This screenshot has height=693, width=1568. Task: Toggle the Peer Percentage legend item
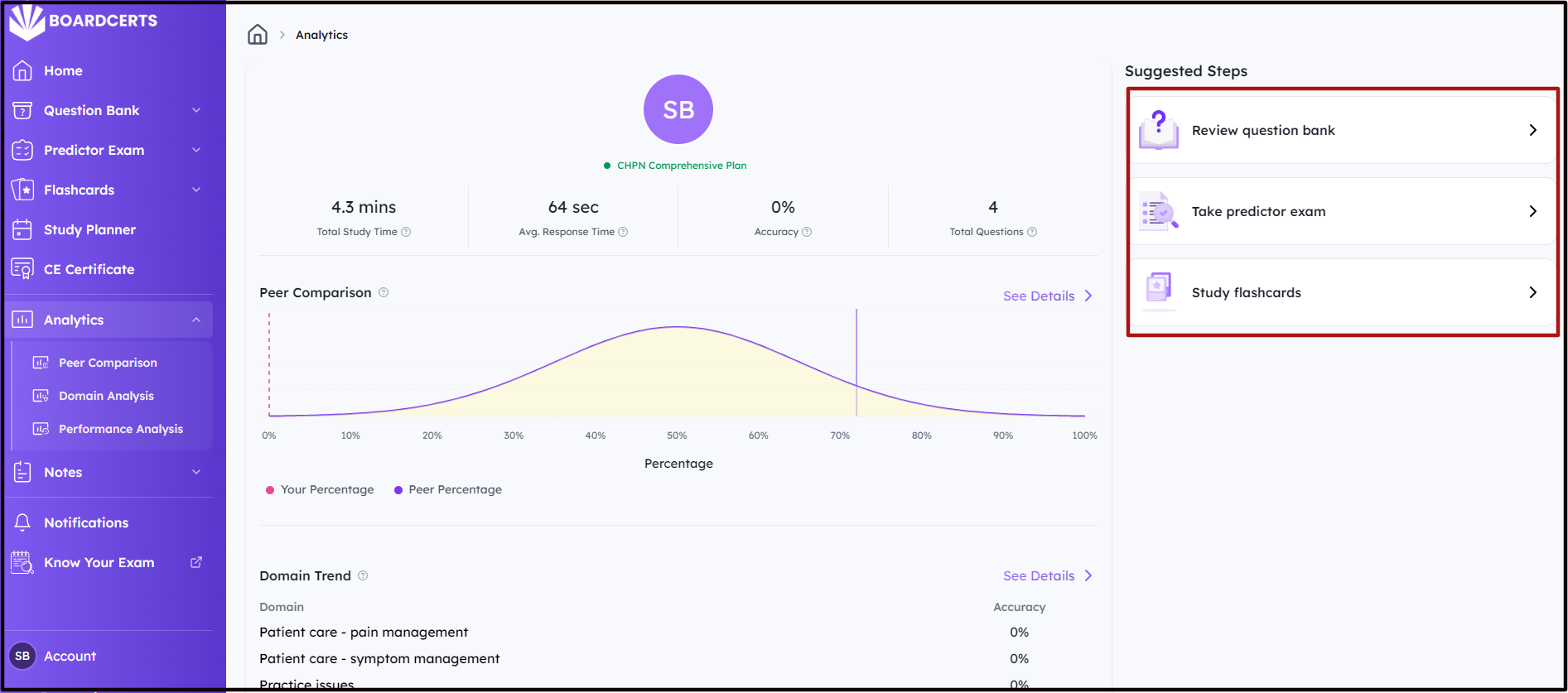coord(448,489)
